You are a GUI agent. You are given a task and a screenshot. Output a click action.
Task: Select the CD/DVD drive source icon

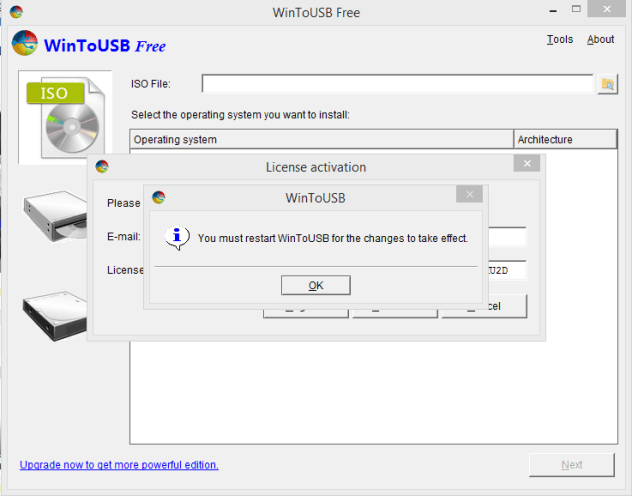click(x=55, y=216)
